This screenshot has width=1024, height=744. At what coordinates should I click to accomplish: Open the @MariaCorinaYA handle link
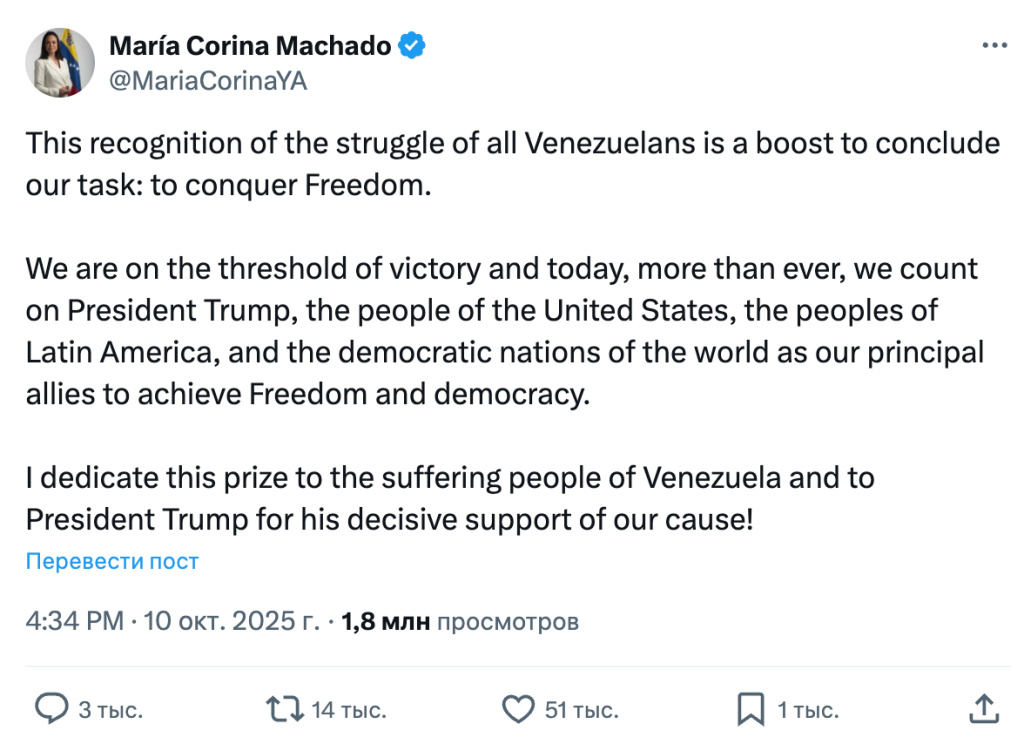(207, 81)
